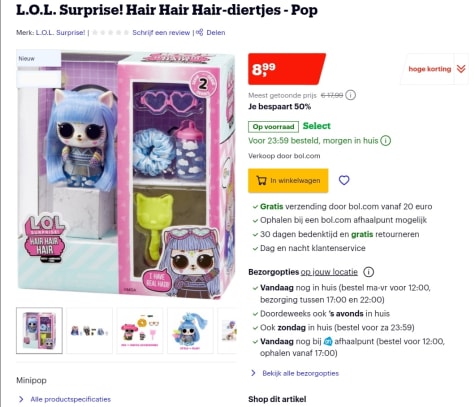Click the shopping cart icon in button

(x=261, y=180)
